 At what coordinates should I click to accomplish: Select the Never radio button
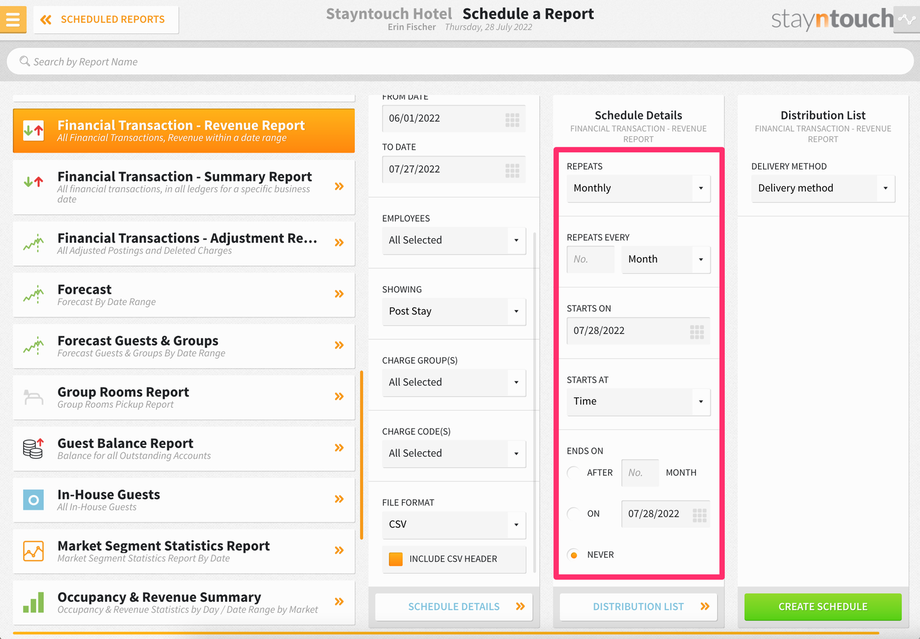573,555
